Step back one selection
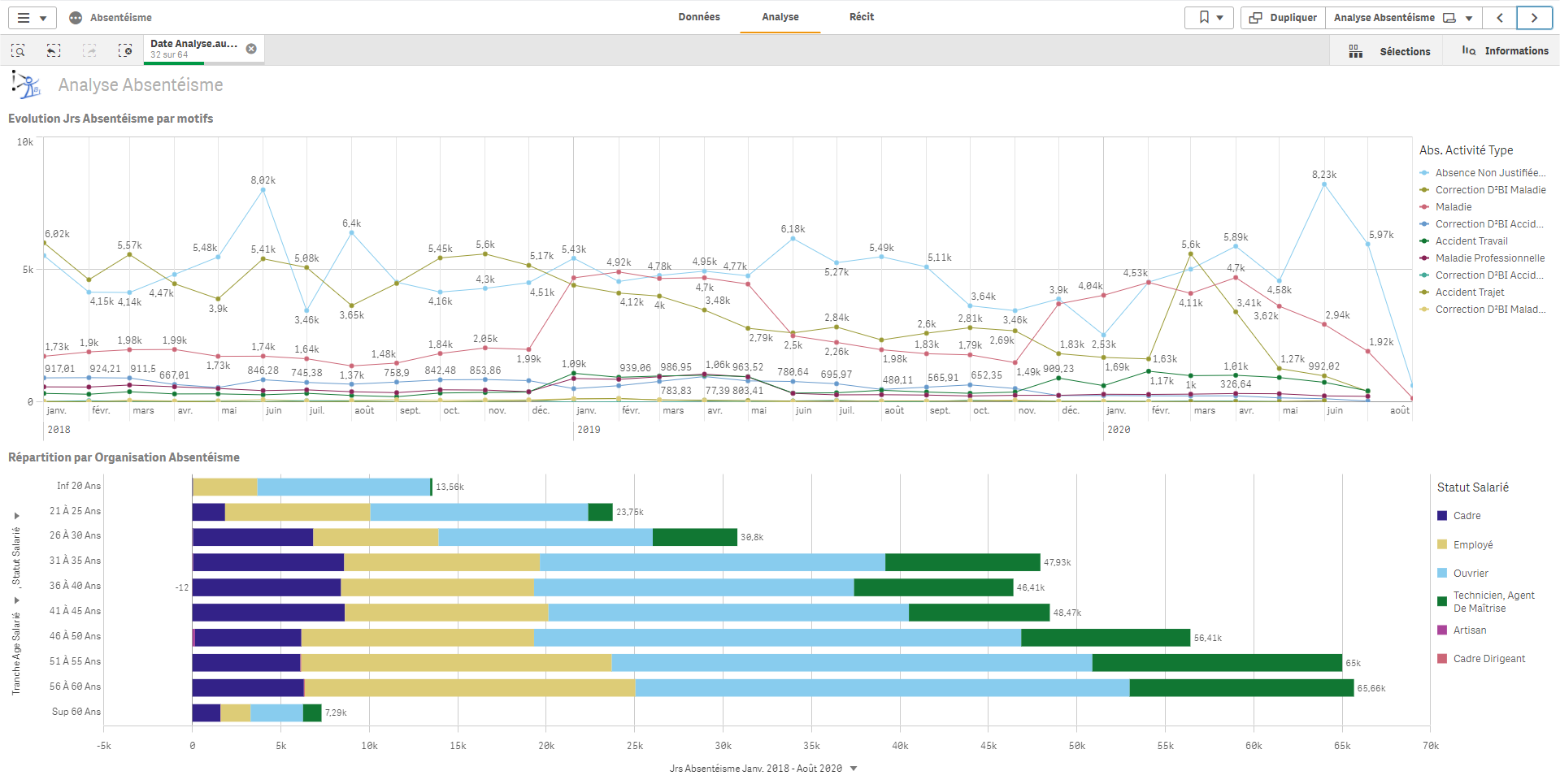This screenshot has width=1560, height=784. point(54,50)
